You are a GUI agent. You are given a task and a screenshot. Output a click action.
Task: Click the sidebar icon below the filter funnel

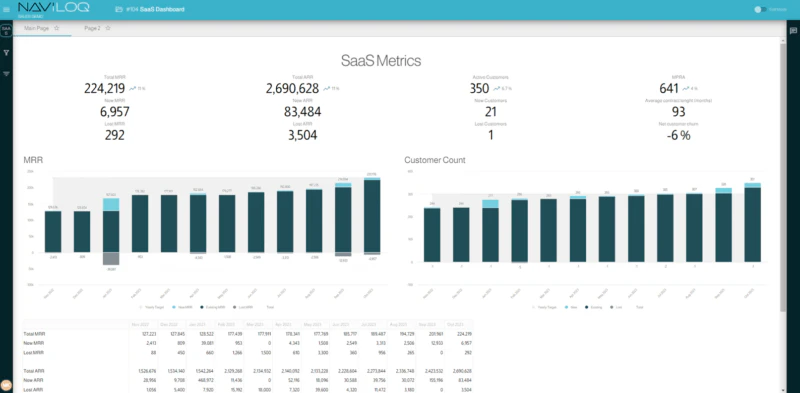(x=6, y=73)
